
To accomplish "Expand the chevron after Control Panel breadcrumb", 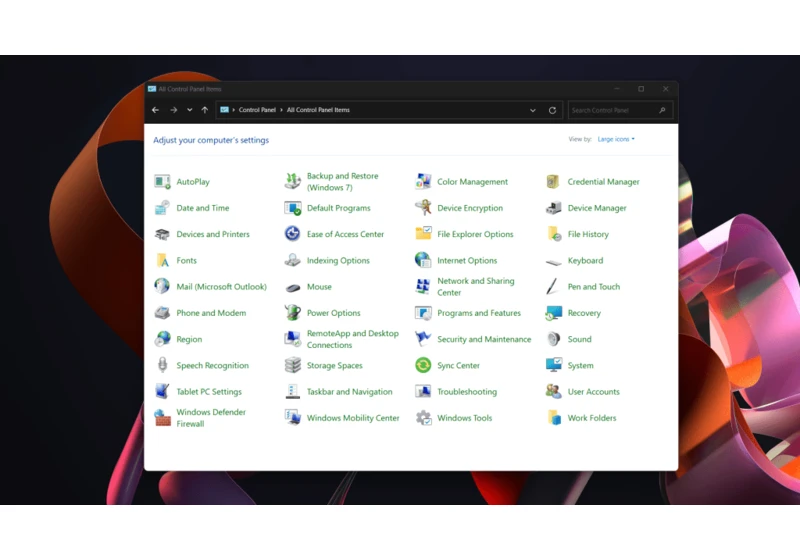I will [281, 110].
